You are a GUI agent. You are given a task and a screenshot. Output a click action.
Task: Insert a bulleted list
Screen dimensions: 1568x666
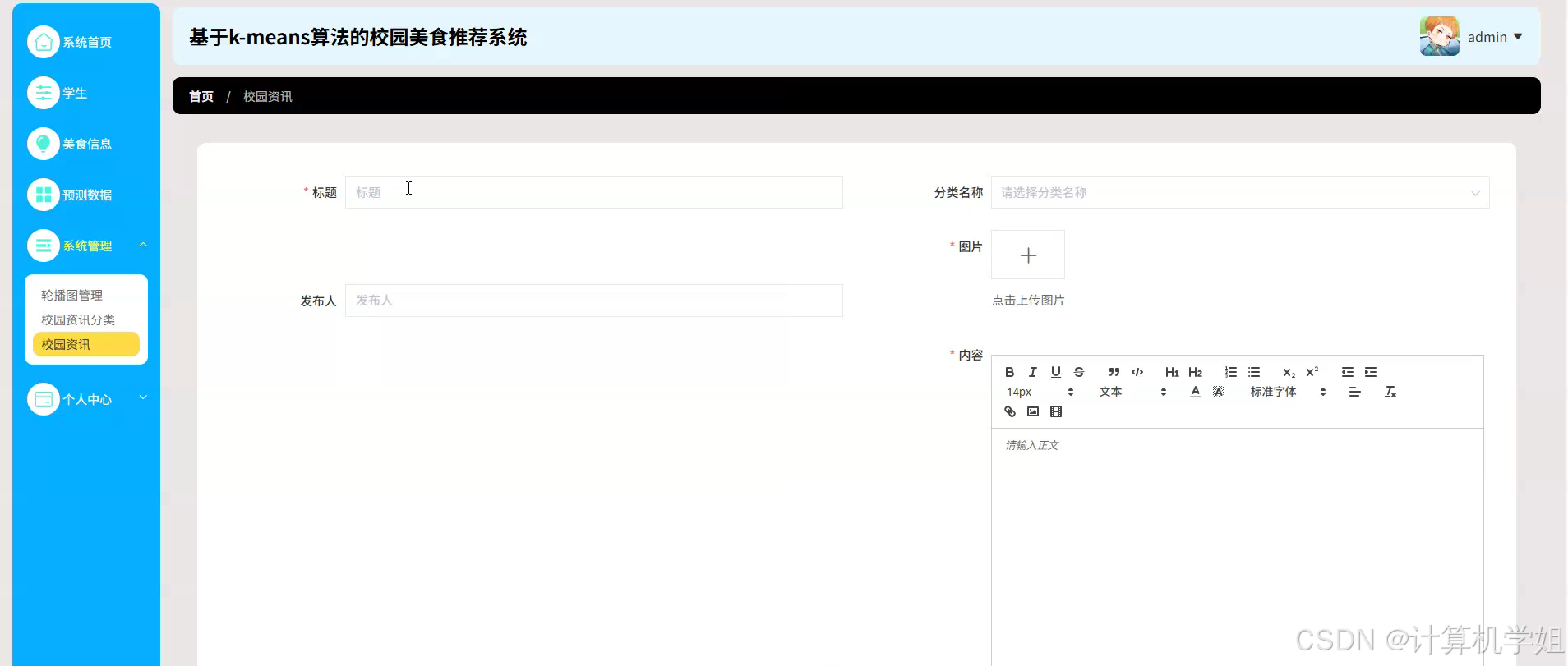pyautogui.click(x=1254, y=372)
